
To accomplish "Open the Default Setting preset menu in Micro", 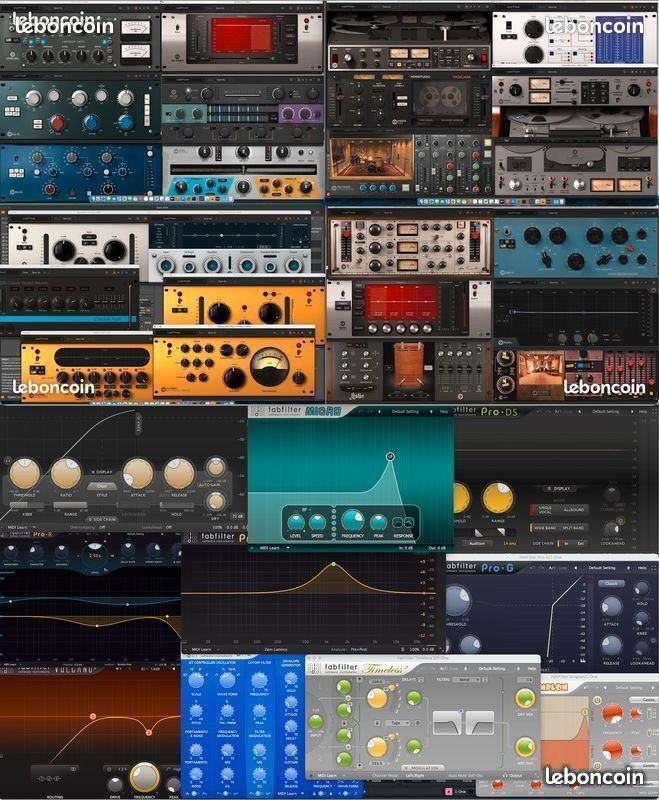I will coord(405,411).
